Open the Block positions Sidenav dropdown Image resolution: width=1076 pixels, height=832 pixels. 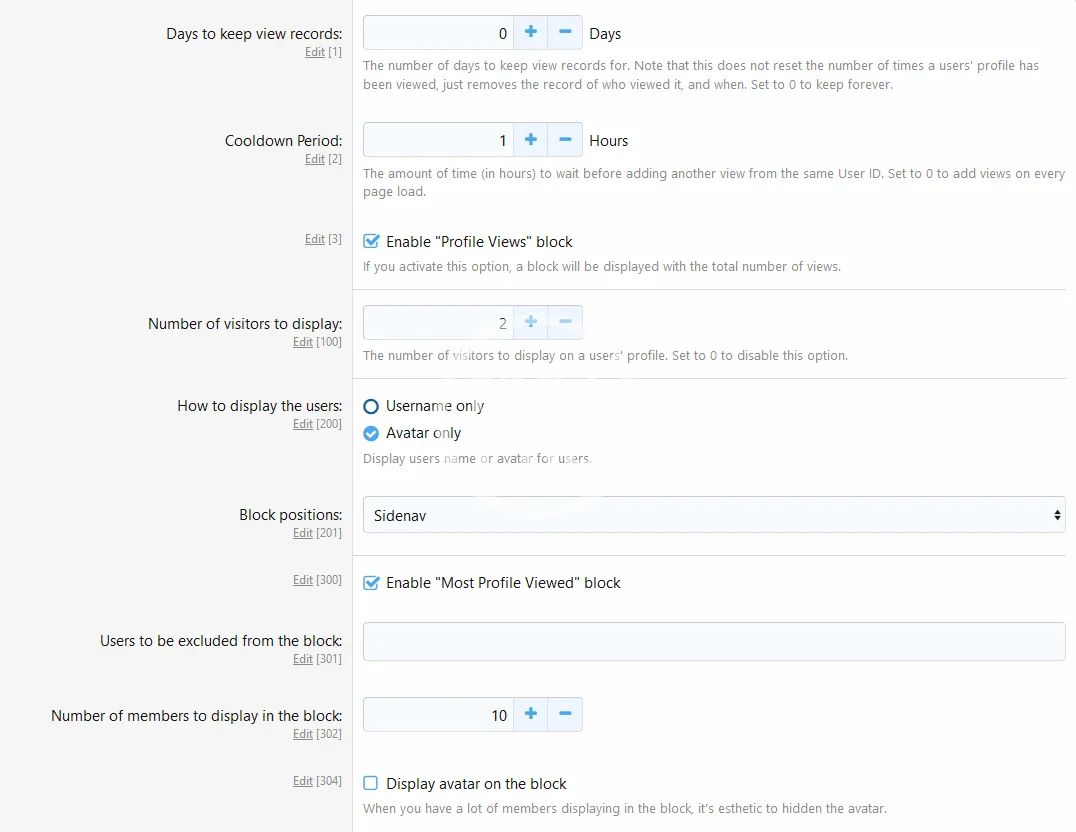point(713,515)
